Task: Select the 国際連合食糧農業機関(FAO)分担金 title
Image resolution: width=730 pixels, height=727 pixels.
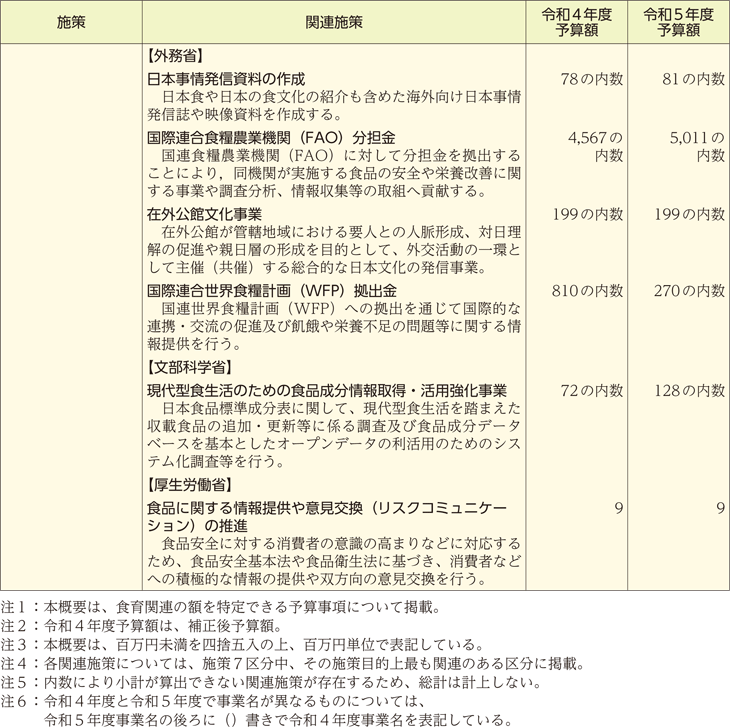Action: (271, 137)
